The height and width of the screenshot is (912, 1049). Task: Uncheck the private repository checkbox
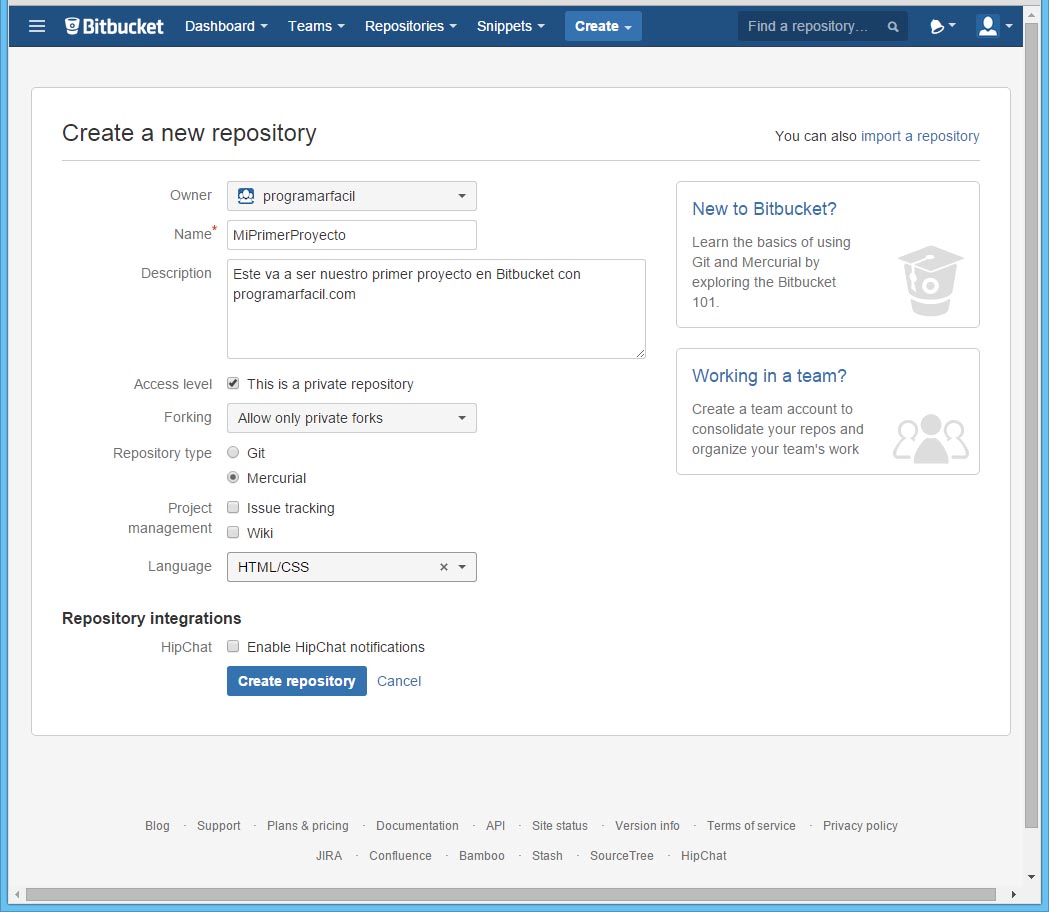click(x=233, y=384)
